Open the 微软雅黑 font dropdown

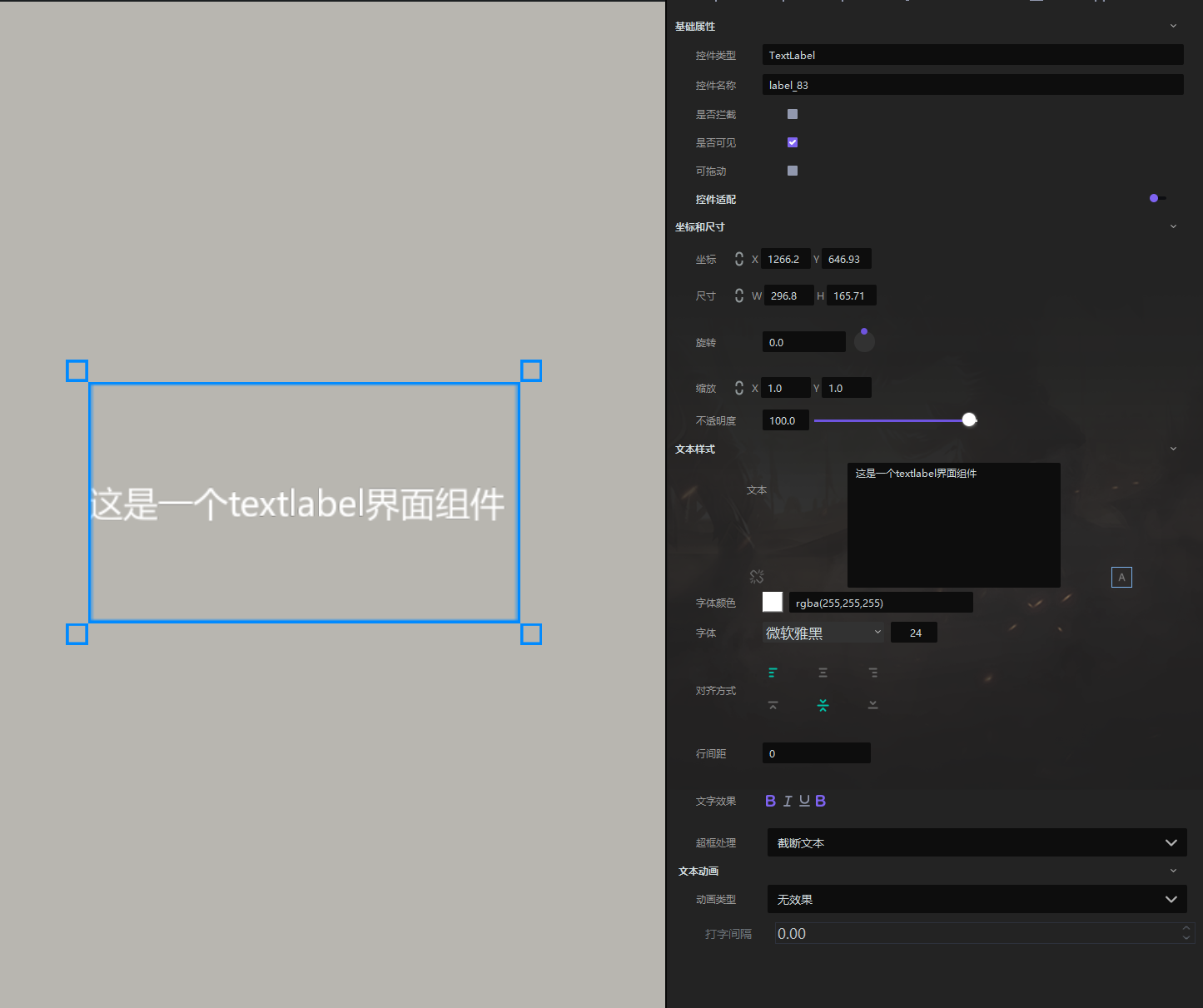823,633
